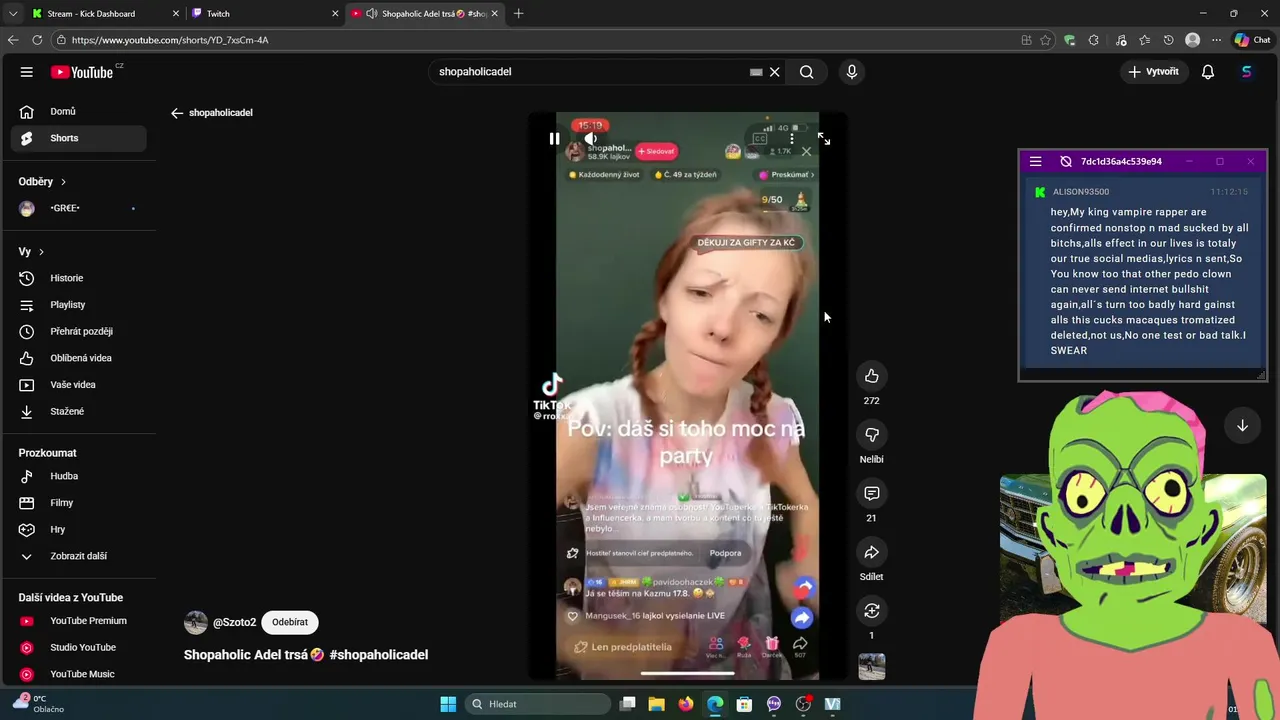Open YouTube Premium link
The width and height of the screenshot is (1280, 720).
point(78,621)
